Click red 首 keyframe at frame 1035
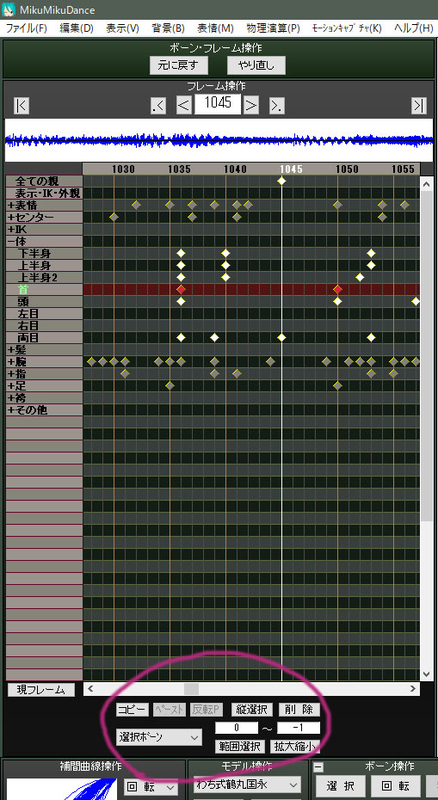The image size is (438, 800). pos(181,289)
